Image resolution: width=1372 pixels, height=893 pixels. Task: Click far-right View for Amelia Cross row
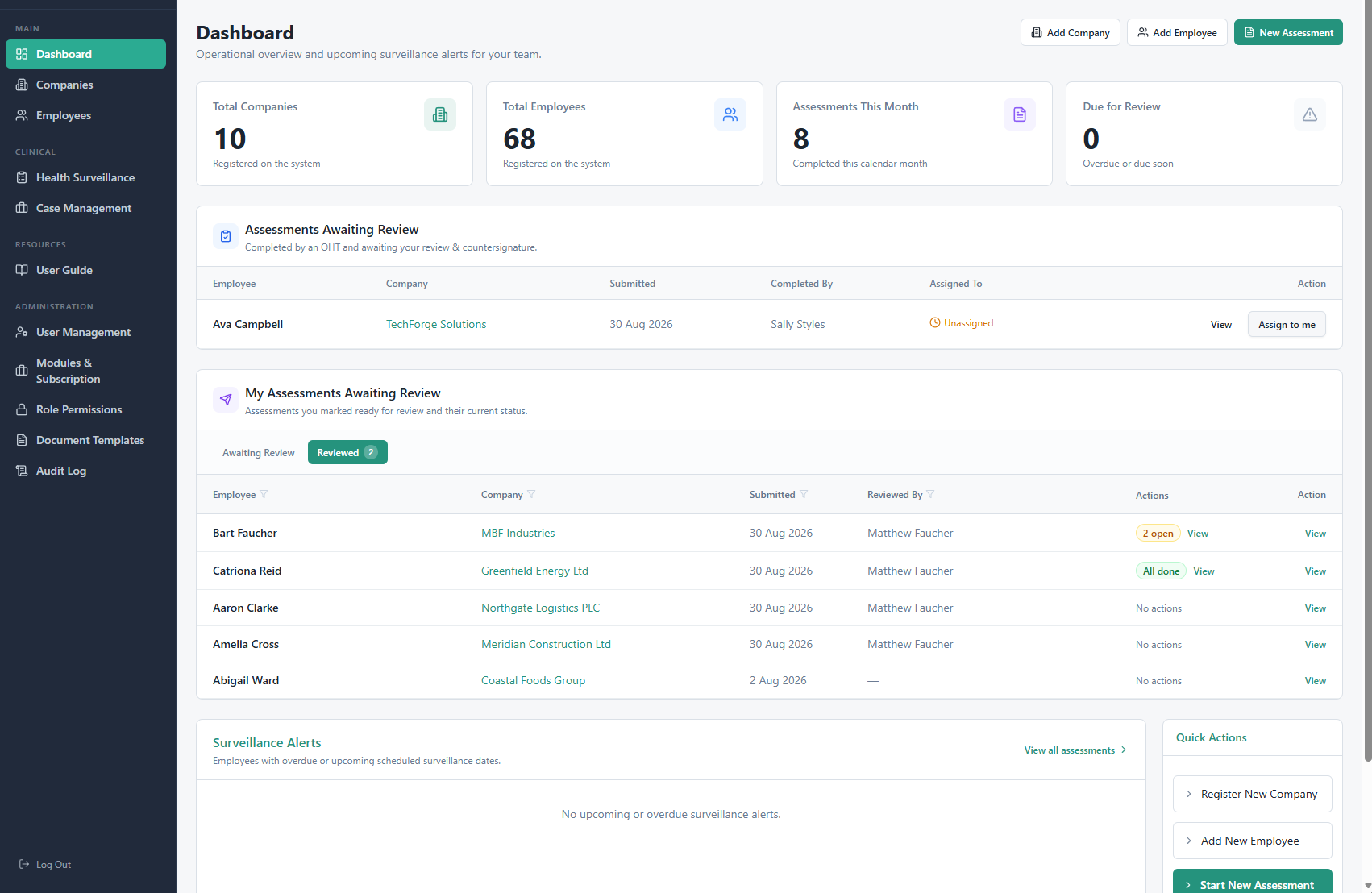pos(1316,644)
